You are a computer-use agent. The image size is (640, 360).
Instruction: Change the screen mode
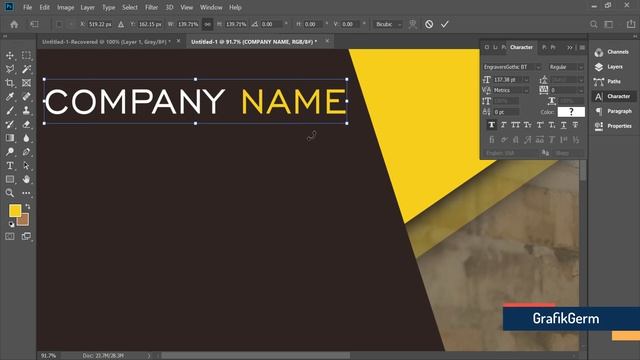click(26, 236)
